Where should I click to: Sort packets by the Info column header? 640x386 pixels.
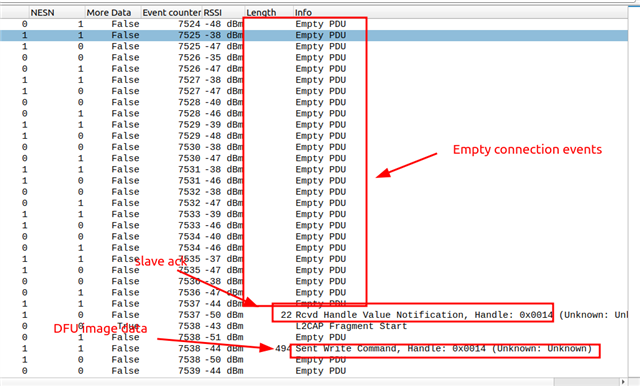click(x=460, y=12)
